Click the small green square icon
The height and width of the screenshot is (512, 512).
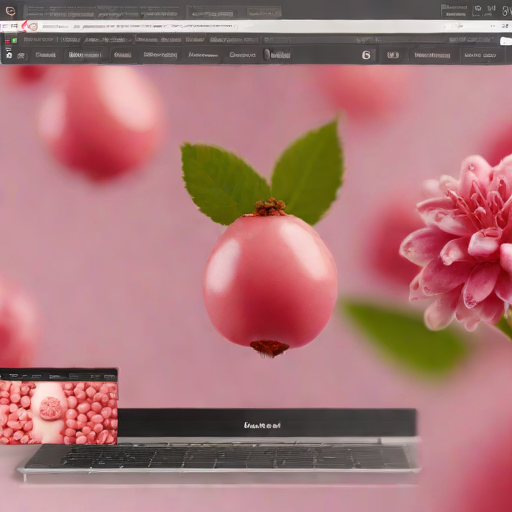pos(14,41)
